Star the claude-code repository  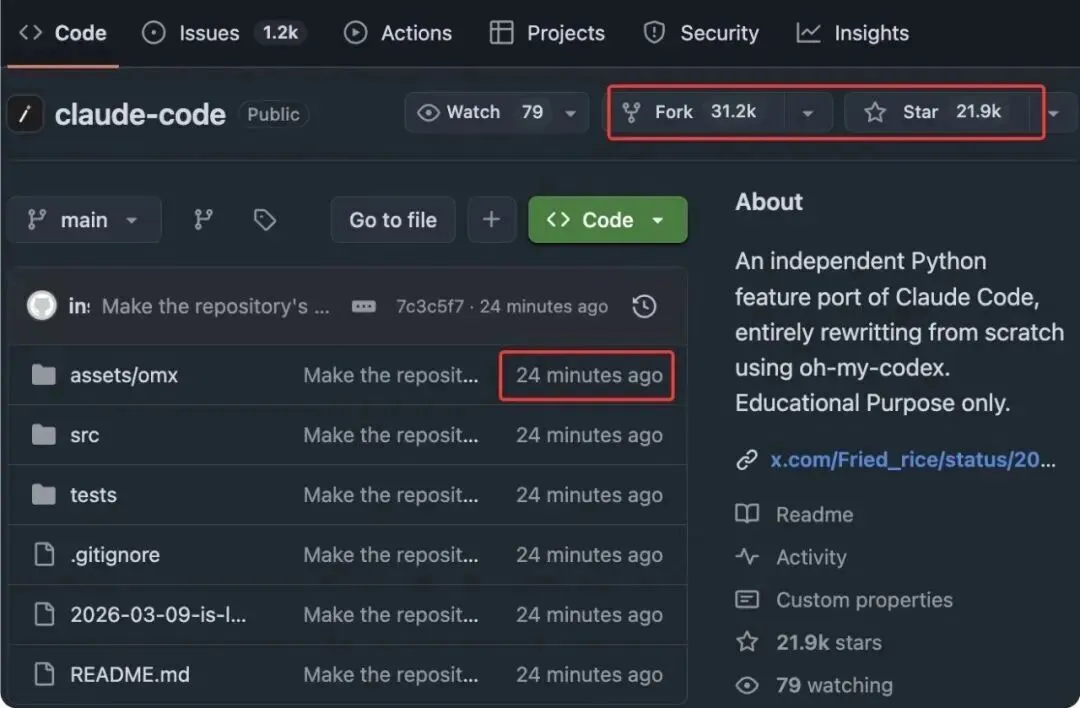coord(935,112)
